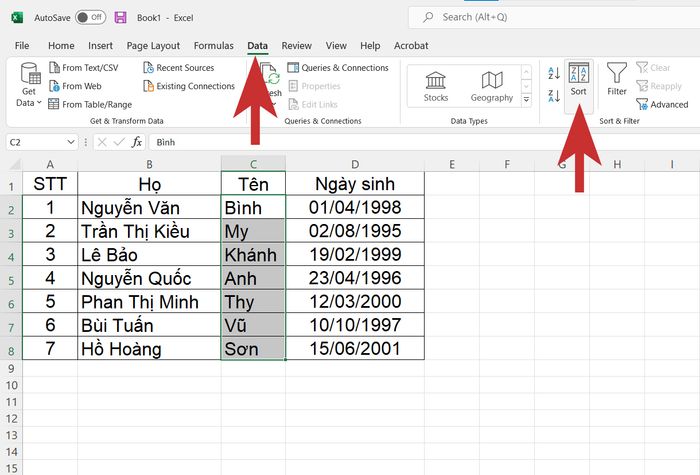Select the Stocks data type
Image resolution: width=700 pixels, height=475 pixels.
pyautogui.click(x=436, y=86)
